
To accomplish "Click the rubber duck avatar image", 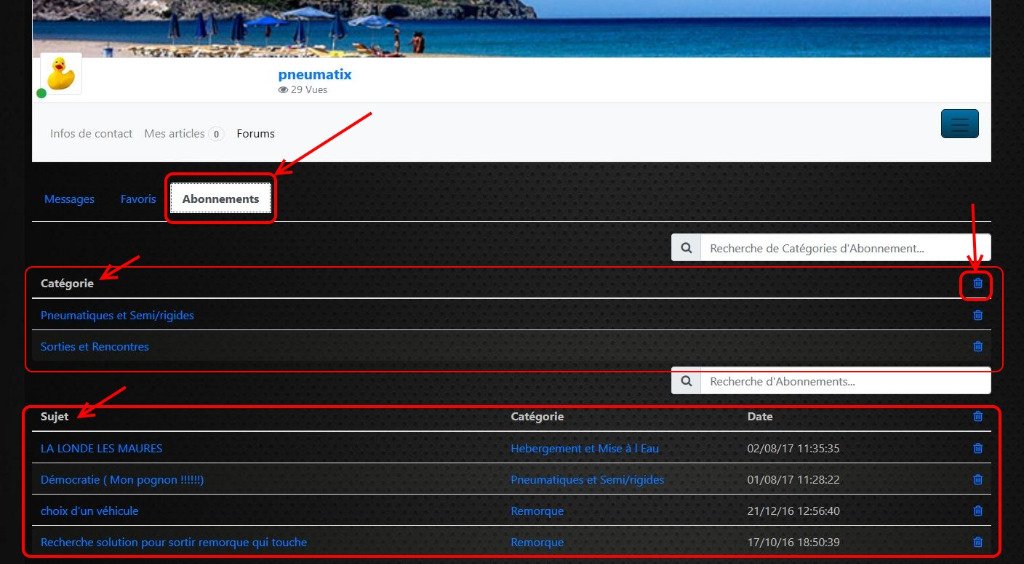I will tap(61, 74).
